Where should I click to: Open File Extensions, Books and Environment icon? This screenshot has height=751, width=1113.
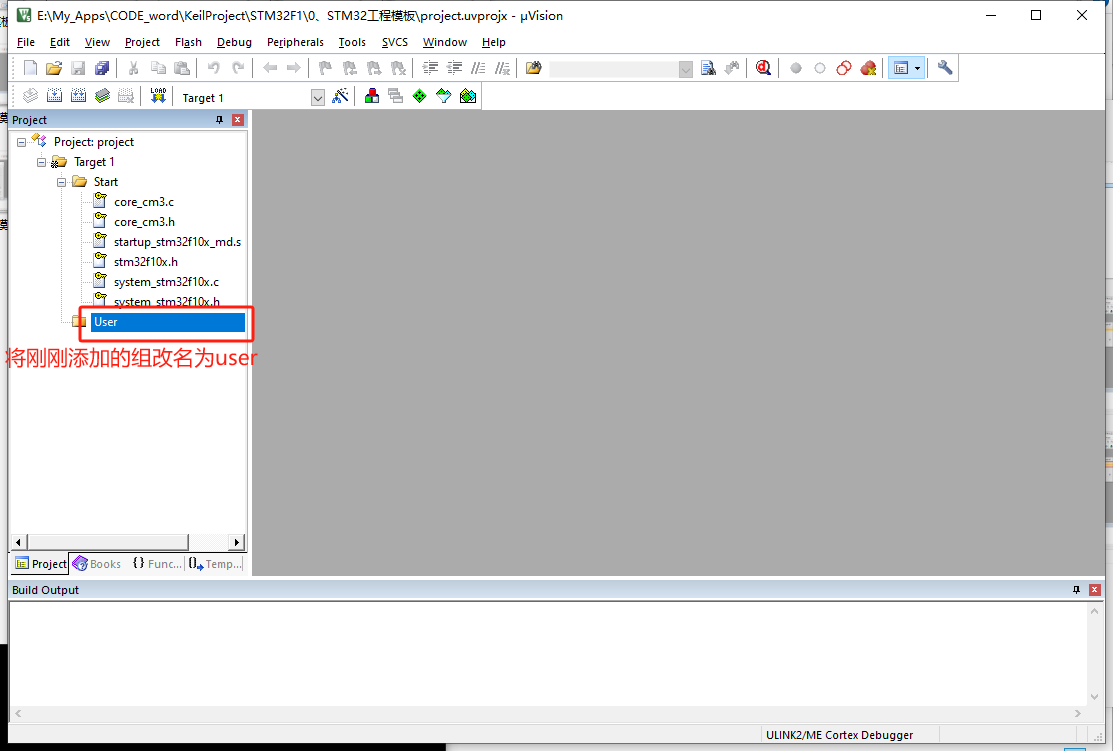[371, 96]
